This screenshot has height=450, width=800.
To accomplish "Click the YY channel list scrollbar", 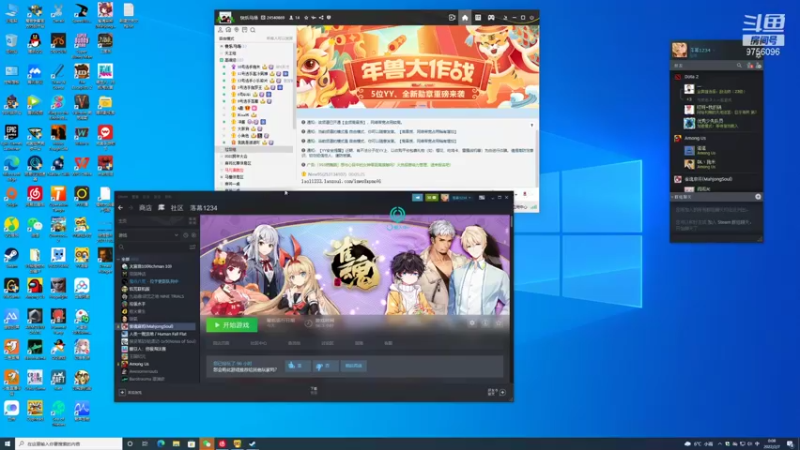I will 294,87.
